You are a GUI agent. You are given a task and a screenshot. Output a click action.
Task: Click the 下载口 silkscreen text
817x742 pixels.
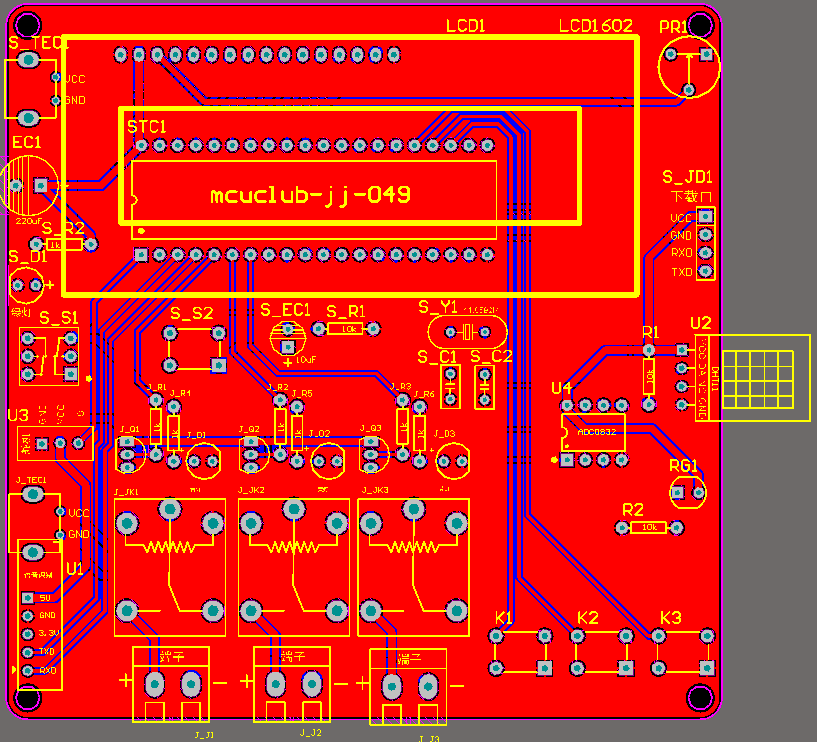coord(691,196)
